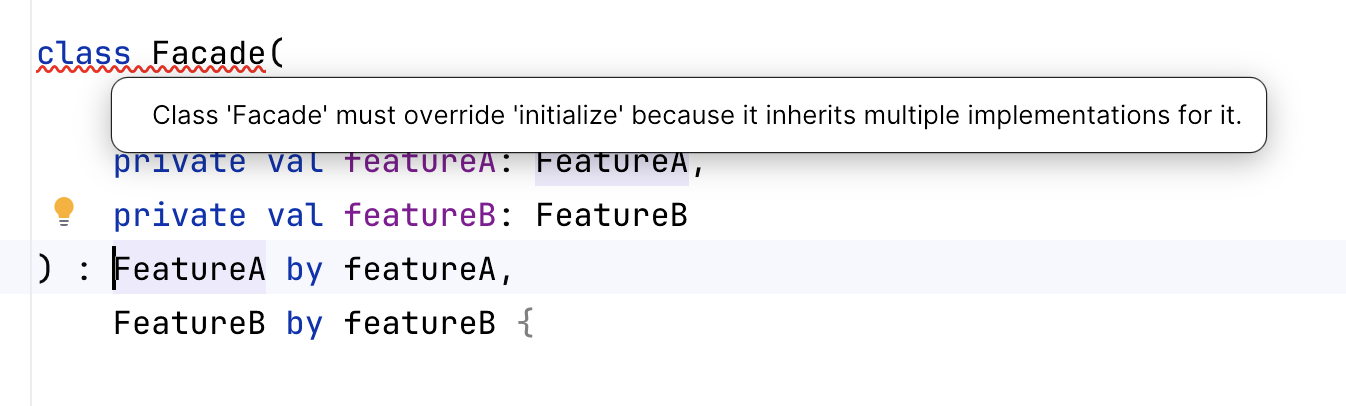The height and width of the screenshot is (406, 1346).
Task: Click 'private' keyword on the featureB line
Action: pyautogui.click(x=179, y=215)
